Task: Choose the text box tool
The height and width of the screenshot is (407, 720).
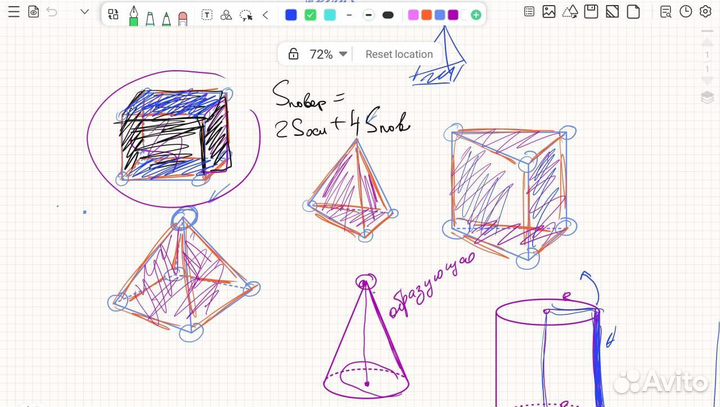Action: pos(206,15)
